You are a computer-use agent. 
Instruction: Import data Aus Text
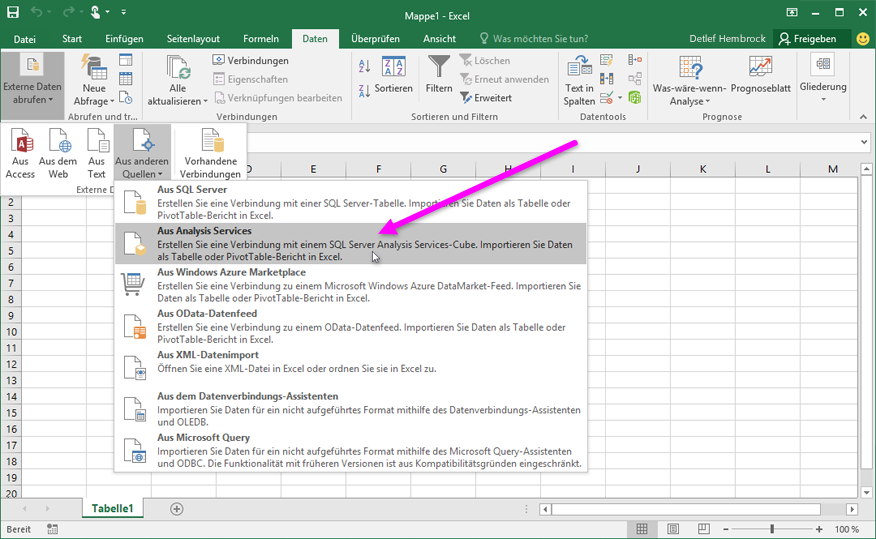click(x=97, y=153)
